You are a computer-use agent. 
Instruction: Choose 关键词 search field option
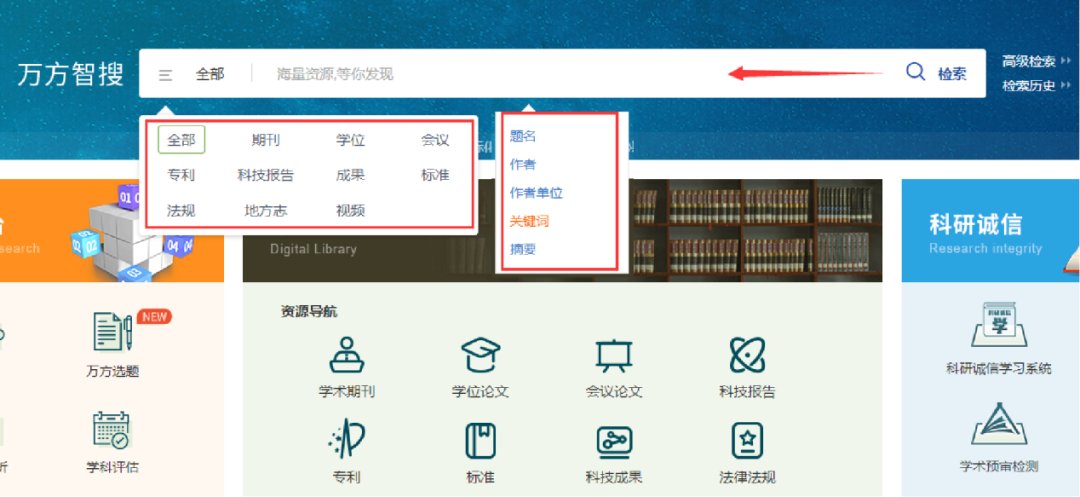tap(529, 221)
